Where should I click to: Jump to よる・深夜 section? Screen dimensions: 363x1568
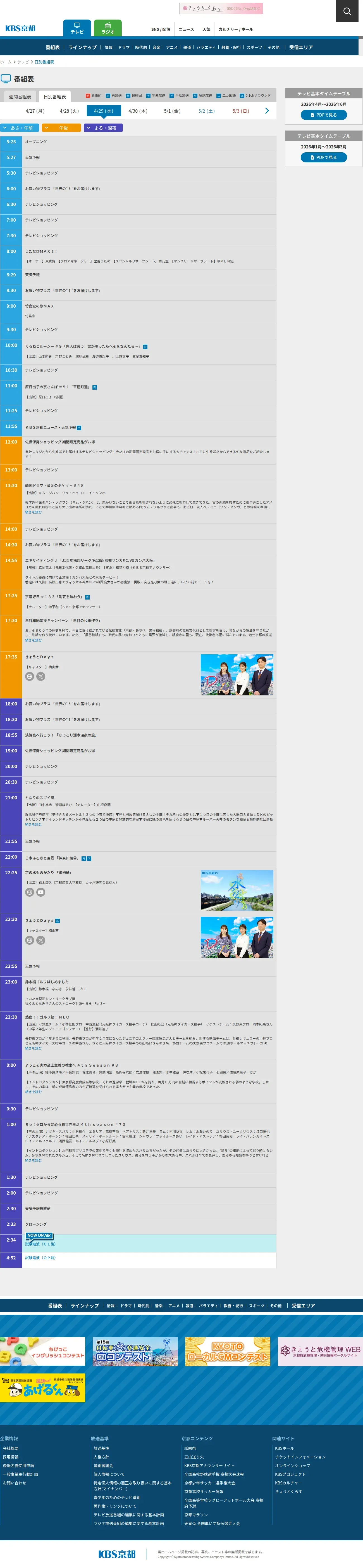(x=103, y=128)
